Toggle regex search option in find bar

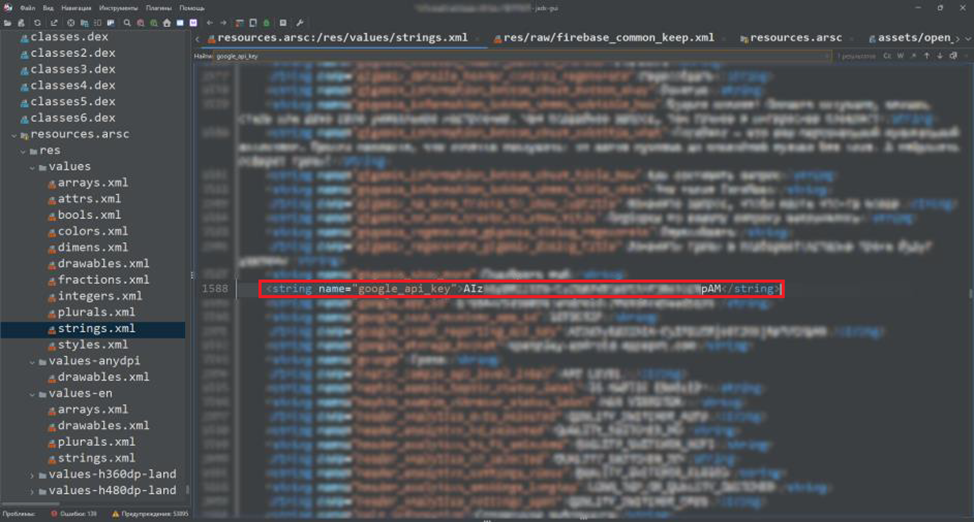[913, 56]
